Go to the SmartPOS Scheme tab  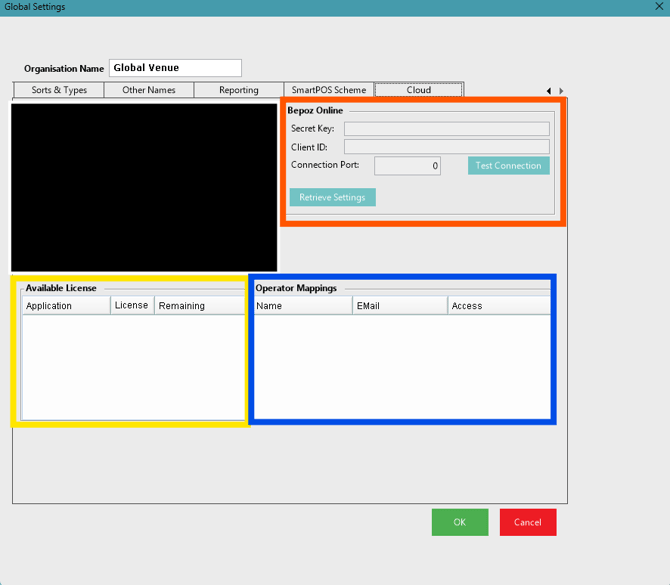329,90
